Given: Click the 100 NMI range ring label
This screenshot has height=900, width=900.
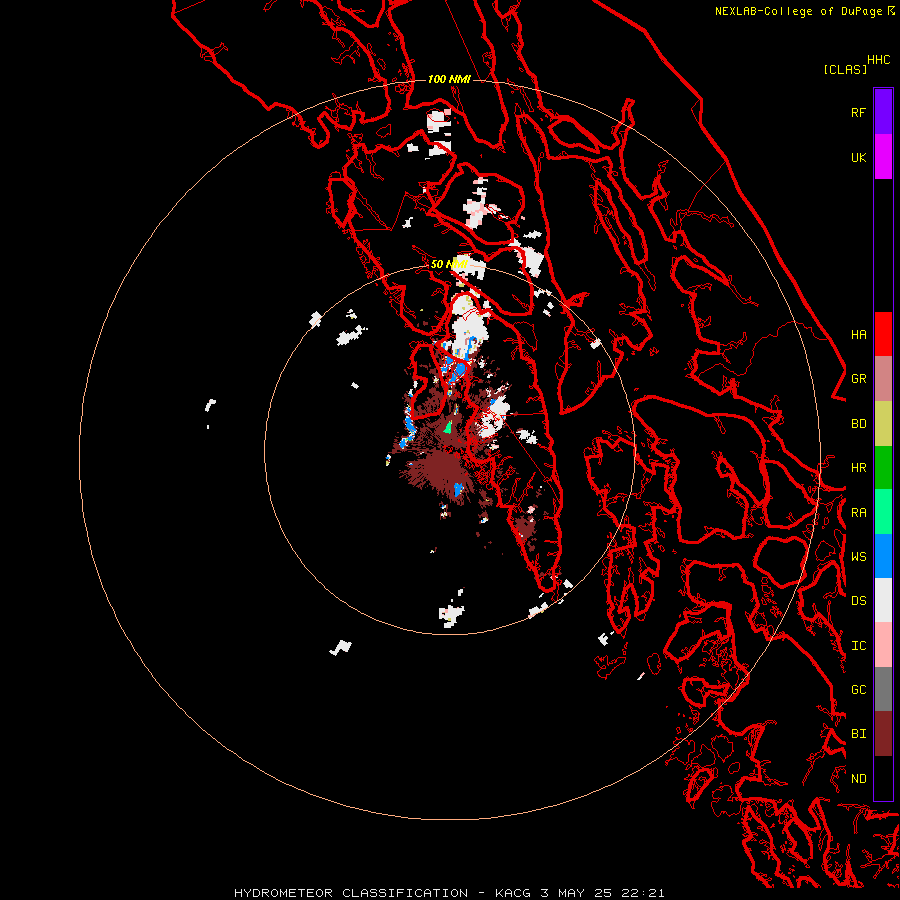Looking at the screenshot, I should tap(449, 79).
